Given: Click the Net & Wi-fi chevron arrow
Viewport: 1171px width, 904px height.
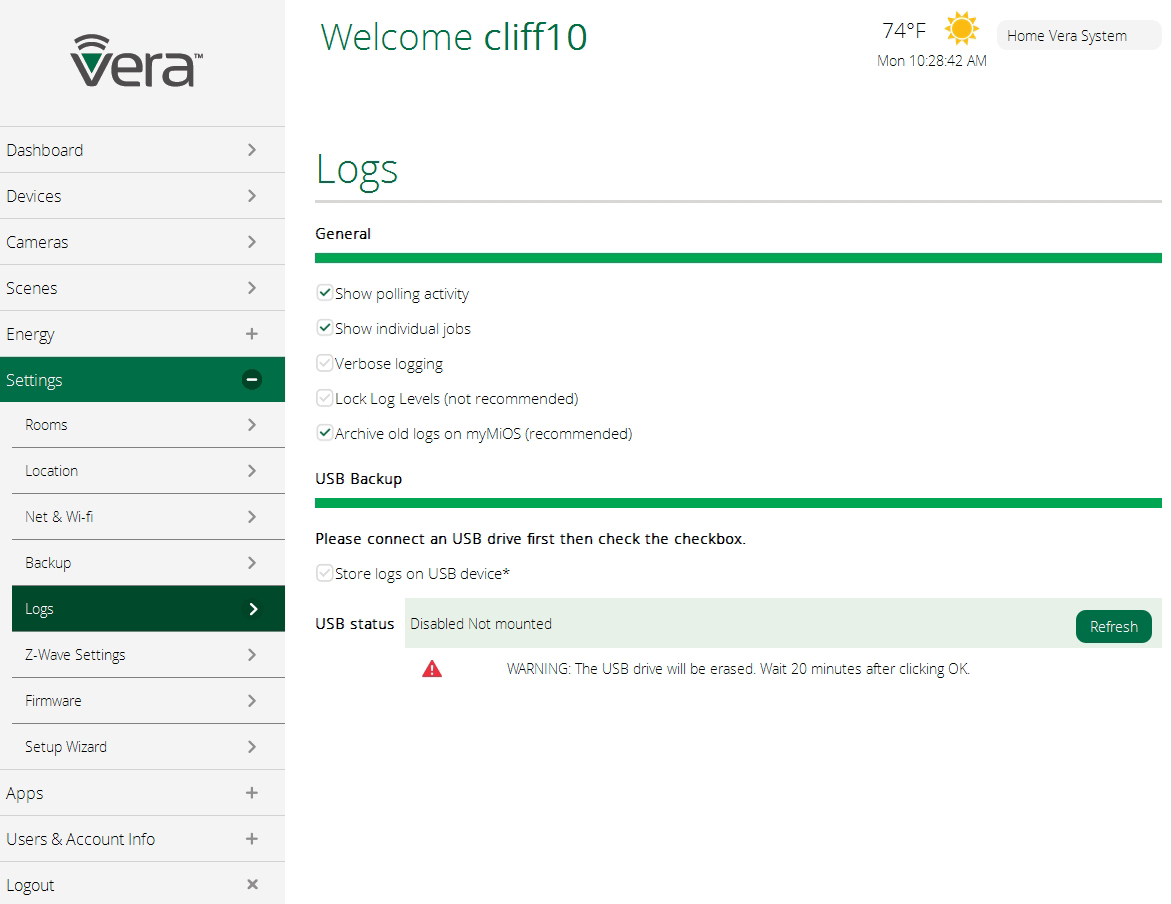Looking at the screenshot, I should [252, 517].
